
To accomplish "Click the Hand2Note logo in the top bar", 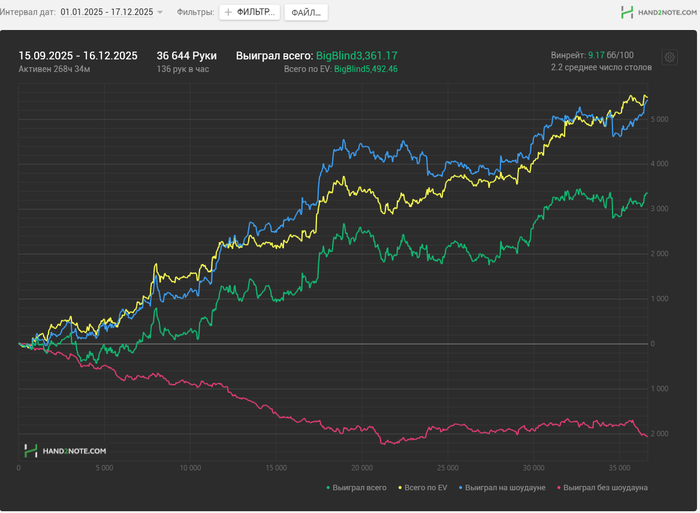I will point(658,13).
